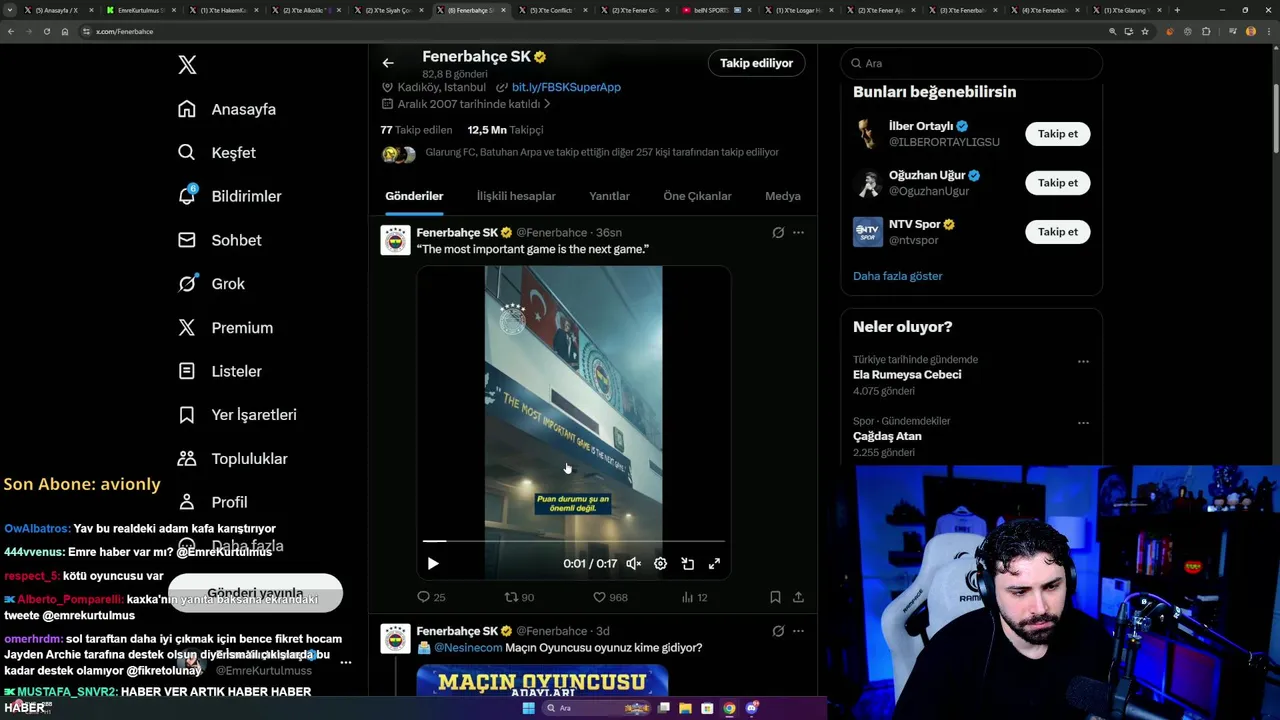The height and width of the screenshot is (720, 1280).
Task: Play the Fenerbahçe video
Action: [x=433, y=564]
